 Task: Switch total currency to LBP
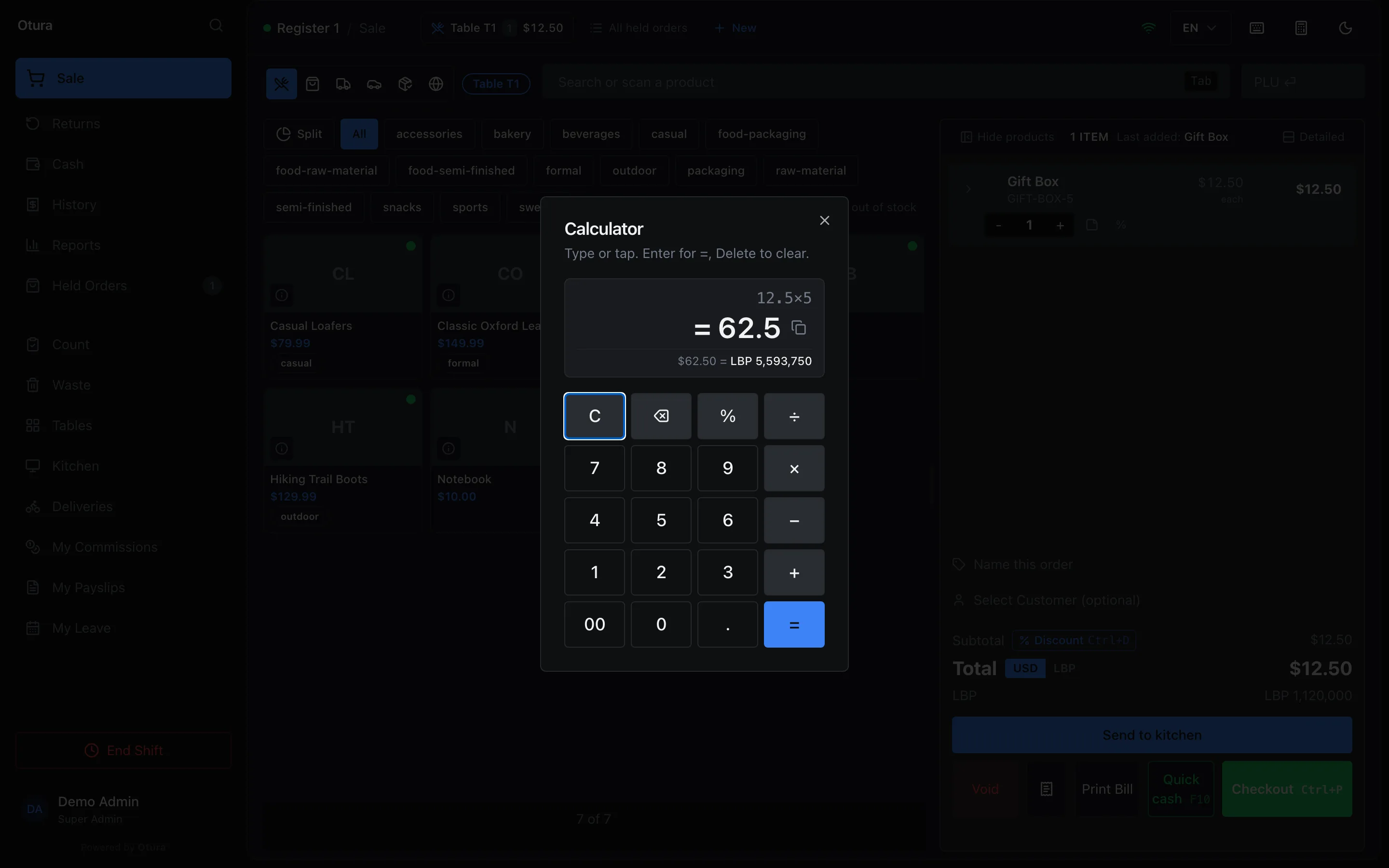[x=1064, y=668]
